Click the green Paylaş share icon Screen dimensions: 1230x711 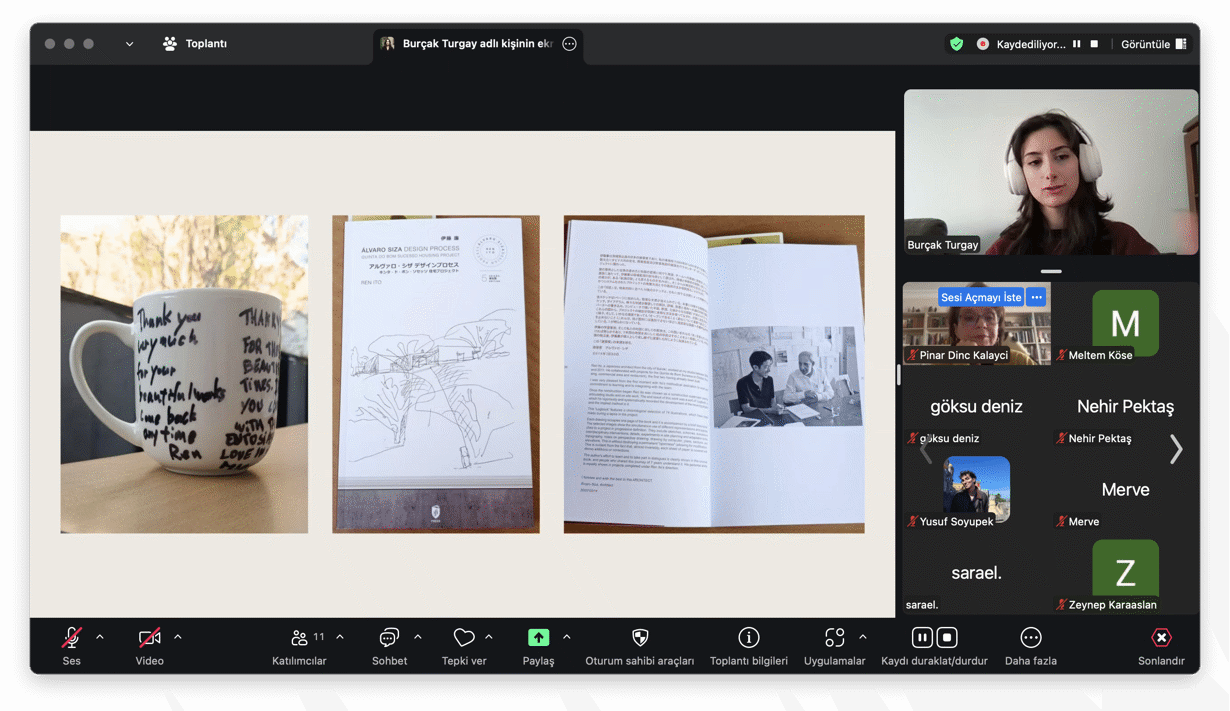538,638
